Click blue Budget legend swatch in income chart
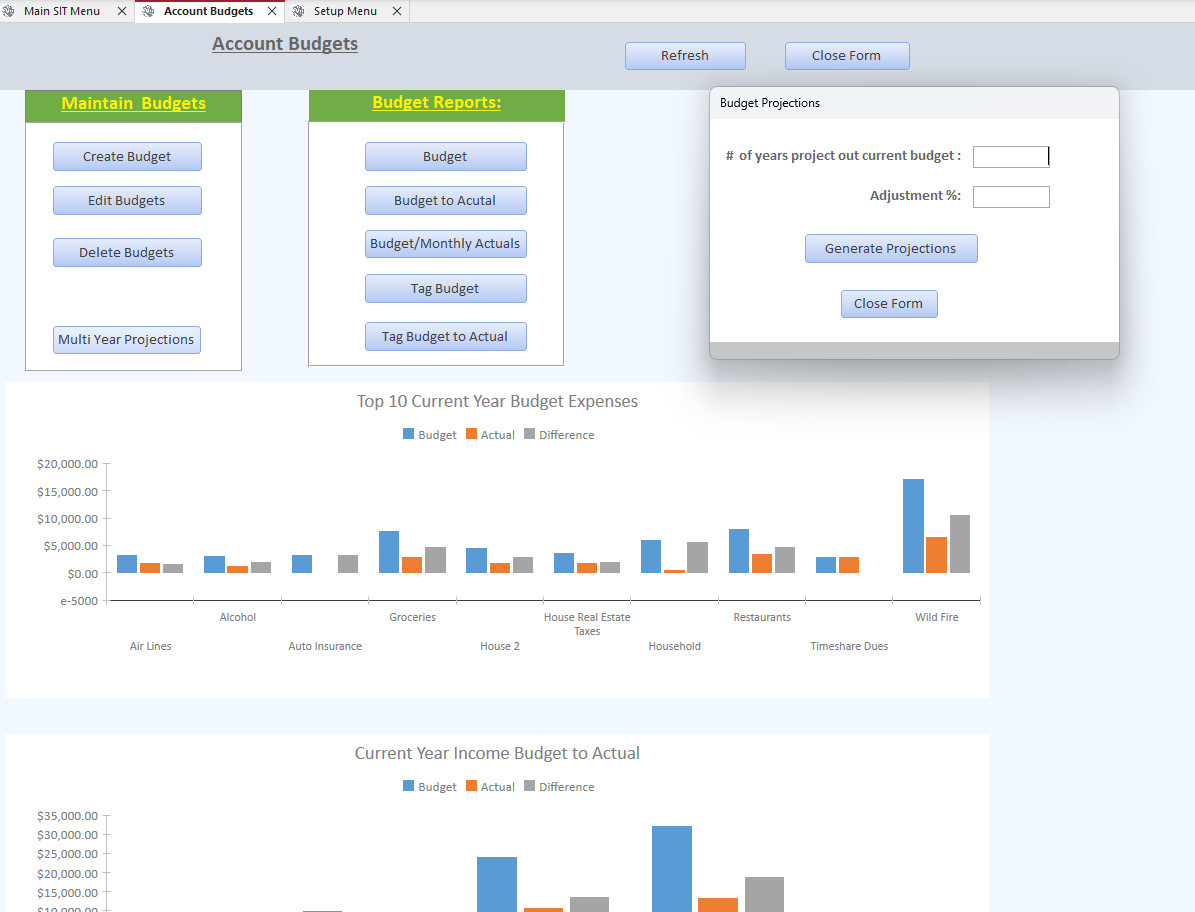1195x912 pixels. (x=408, y=786)
